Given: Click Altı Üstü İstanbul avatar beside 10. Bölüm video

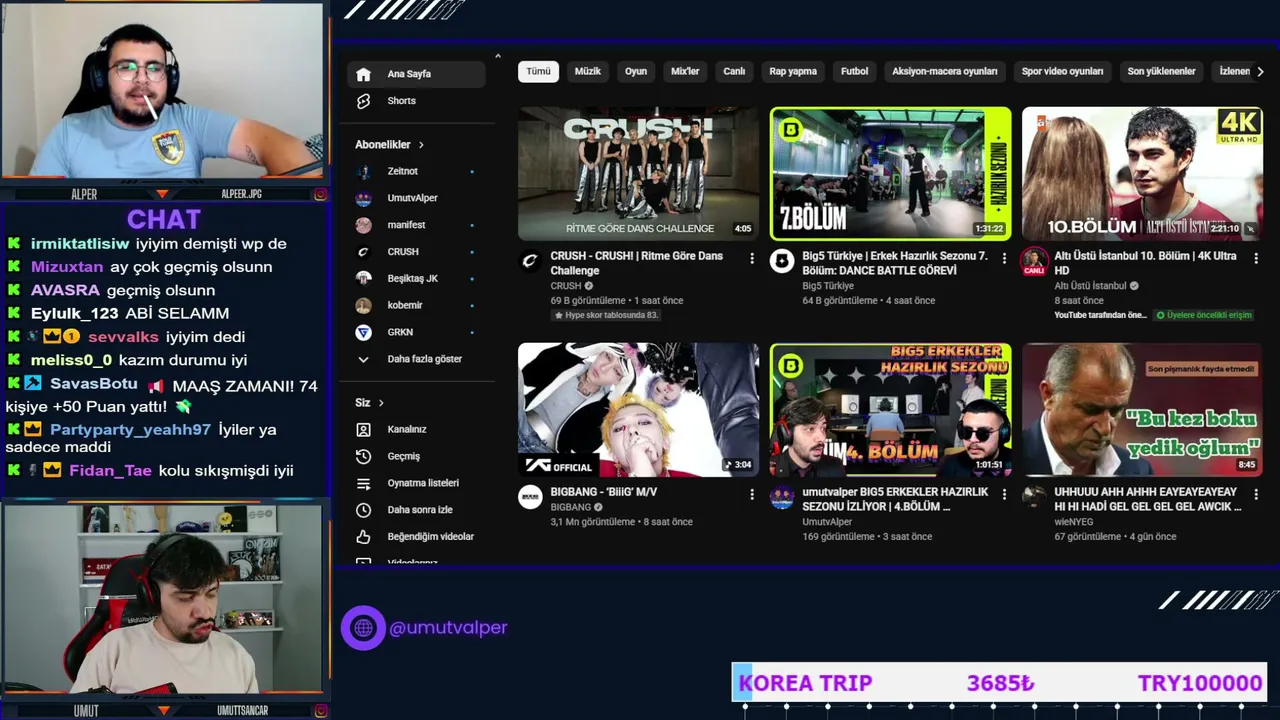Looking at the screenshot, I should tap(1034, 261).
